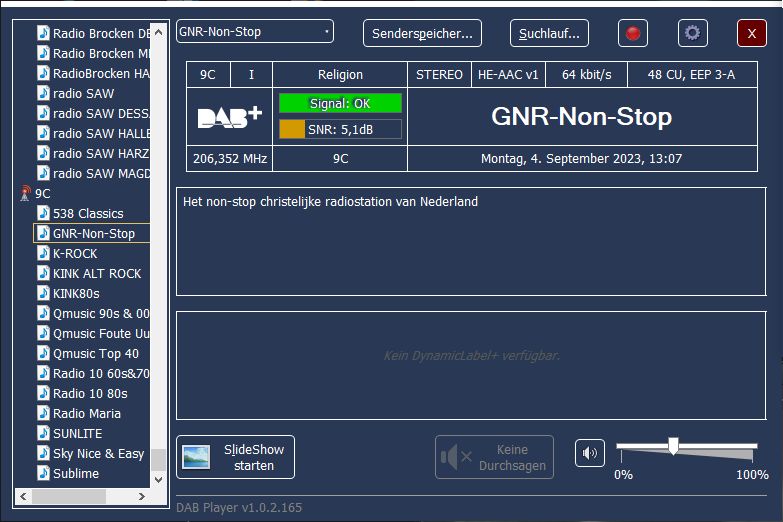This screenshot has height=522, width=783.
Task: Select radio SAW HARZ station
Action: point(101,153)
